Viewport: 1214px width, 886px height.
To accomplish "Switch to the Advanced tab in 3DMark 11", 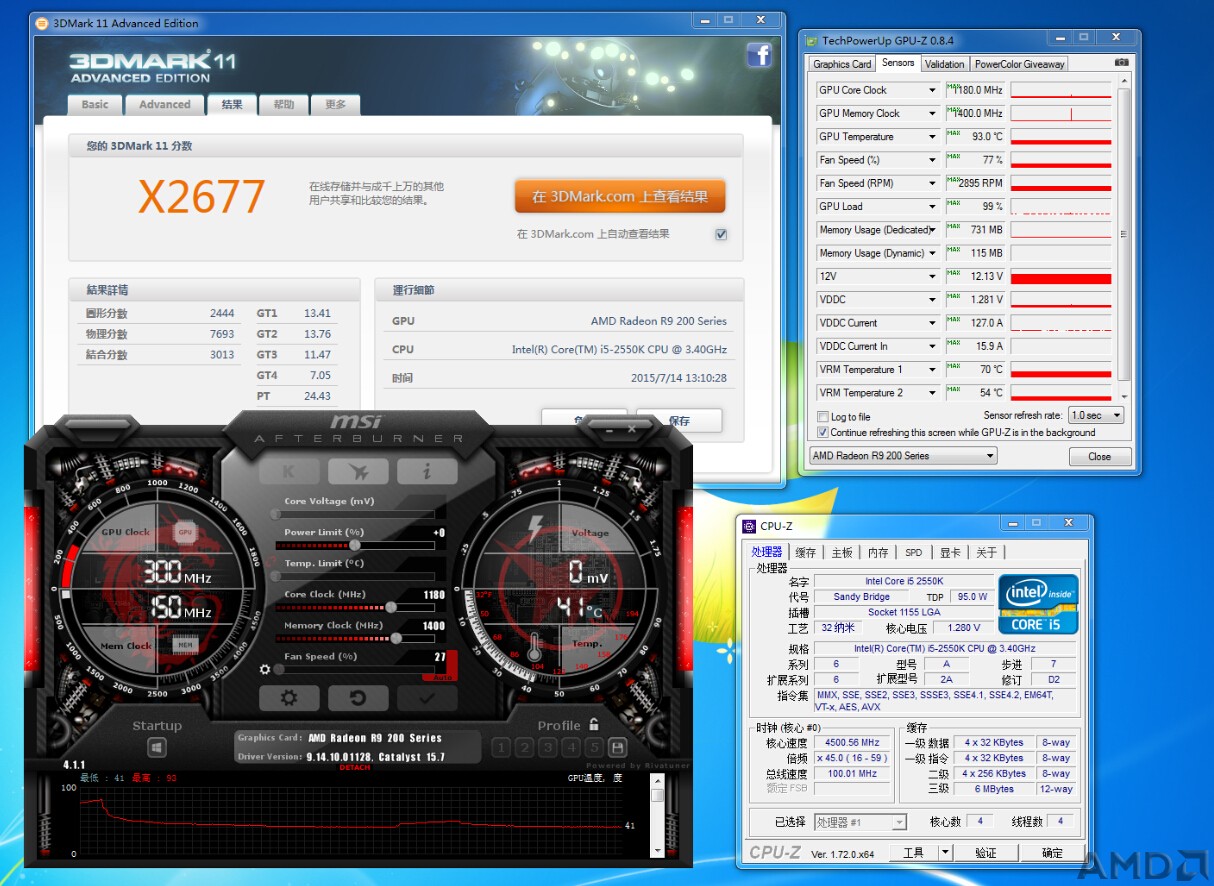I will click(164, 105).
